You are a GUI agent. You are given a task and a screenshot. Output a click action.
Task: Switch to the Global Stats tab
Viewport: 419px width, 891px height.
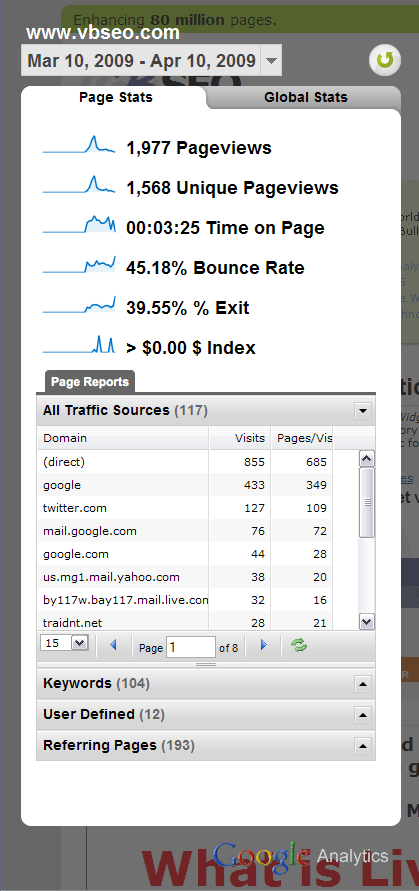305,97
